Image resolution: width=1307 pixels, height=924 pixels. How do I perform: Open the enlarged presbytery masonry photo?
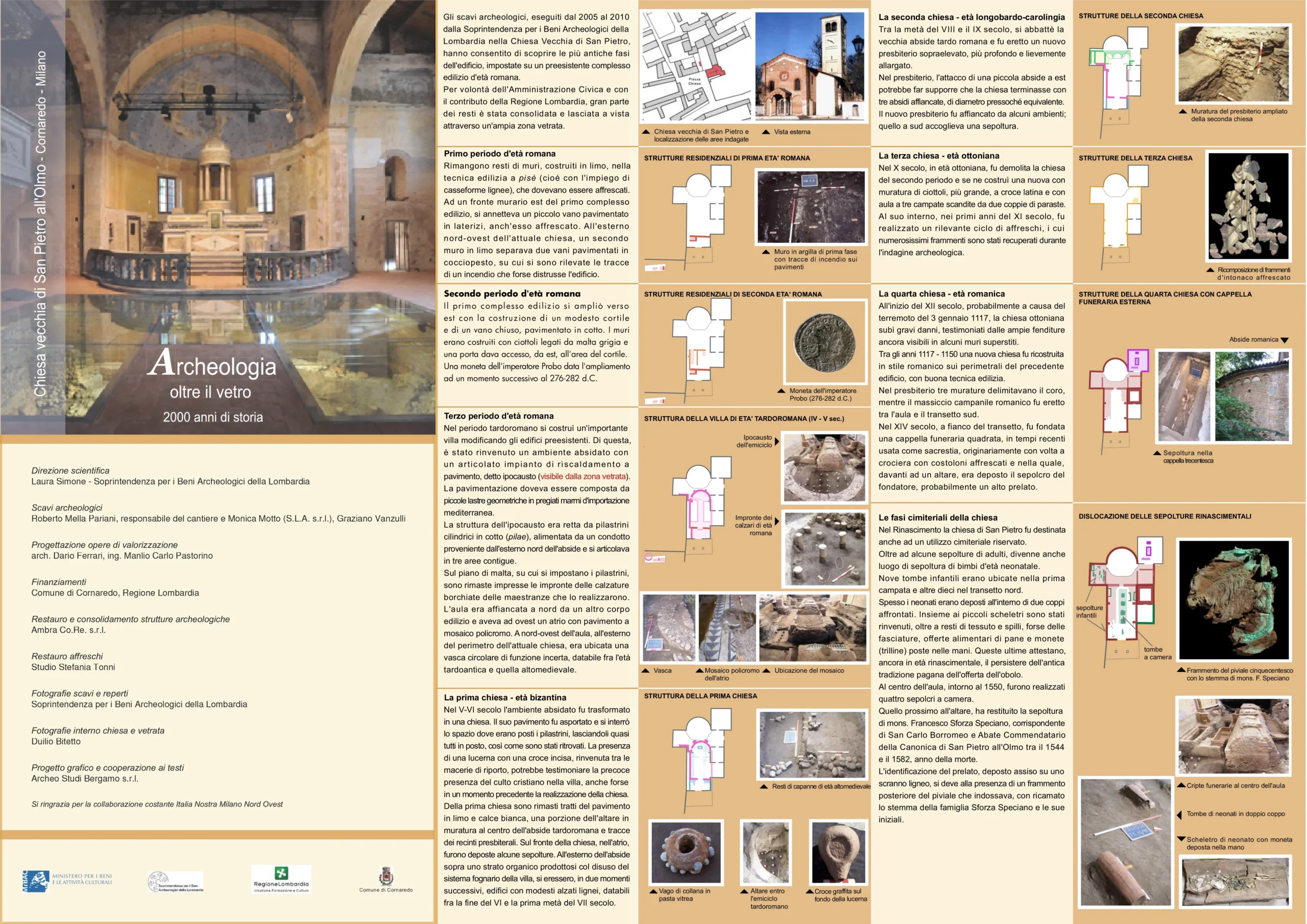tap(1233, 64)
